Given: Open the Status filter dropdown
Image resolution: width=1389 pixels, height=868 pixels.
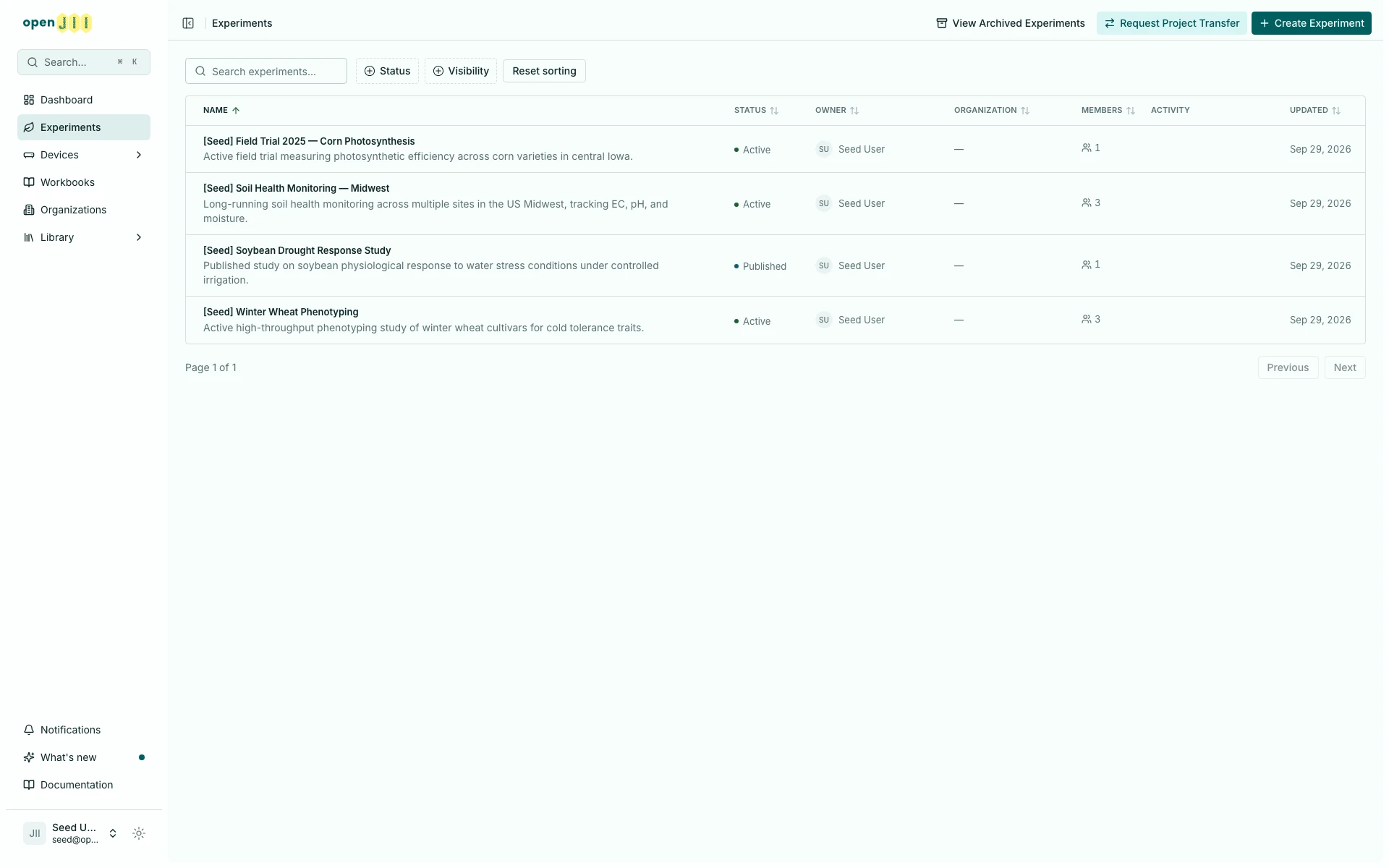Looking at the screenshot, I should pos(387,71).
